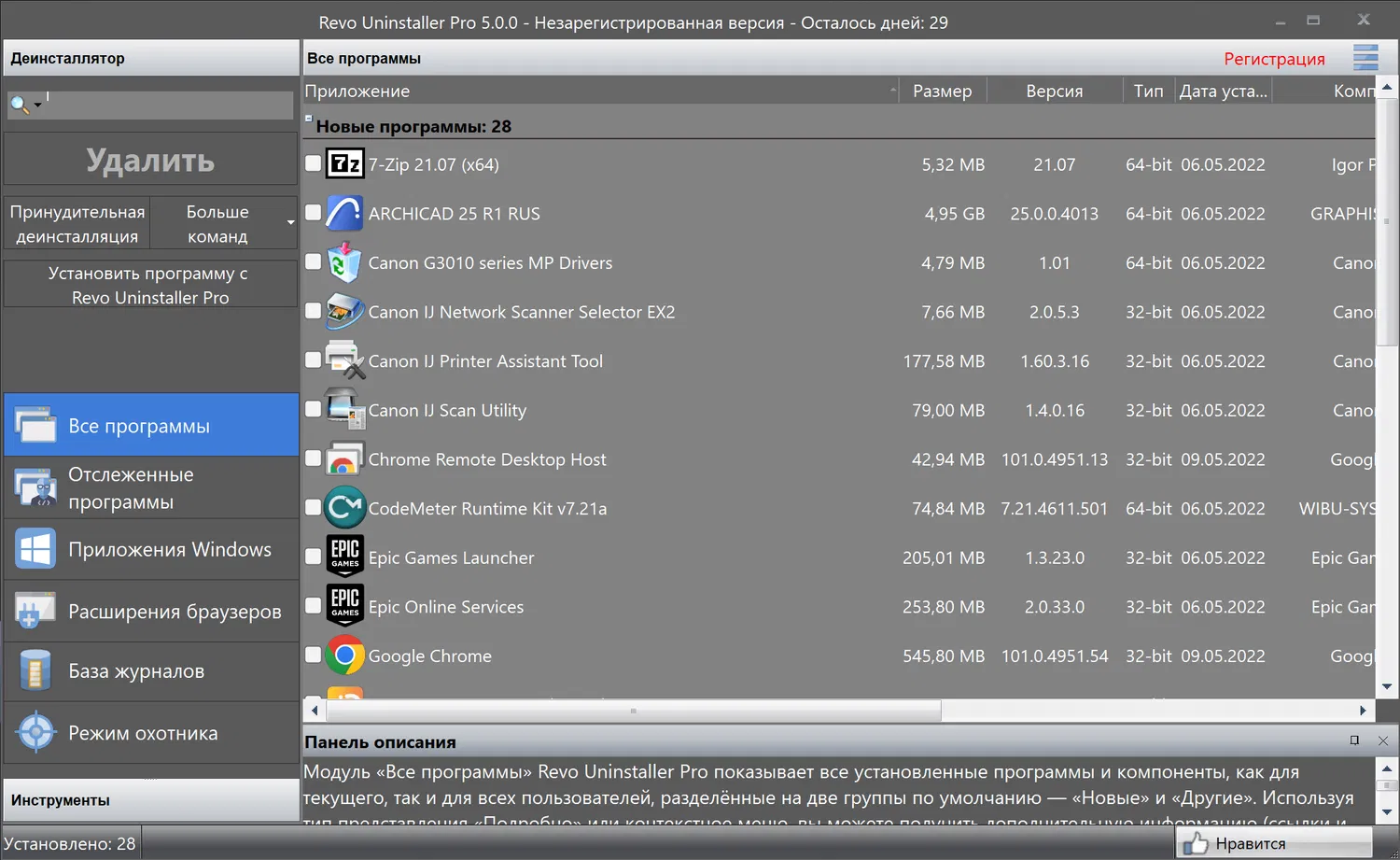Click the Chrome Remote Desktop Host icon
This screenshot has height=860, width=1400.
(x=344, y=459)
